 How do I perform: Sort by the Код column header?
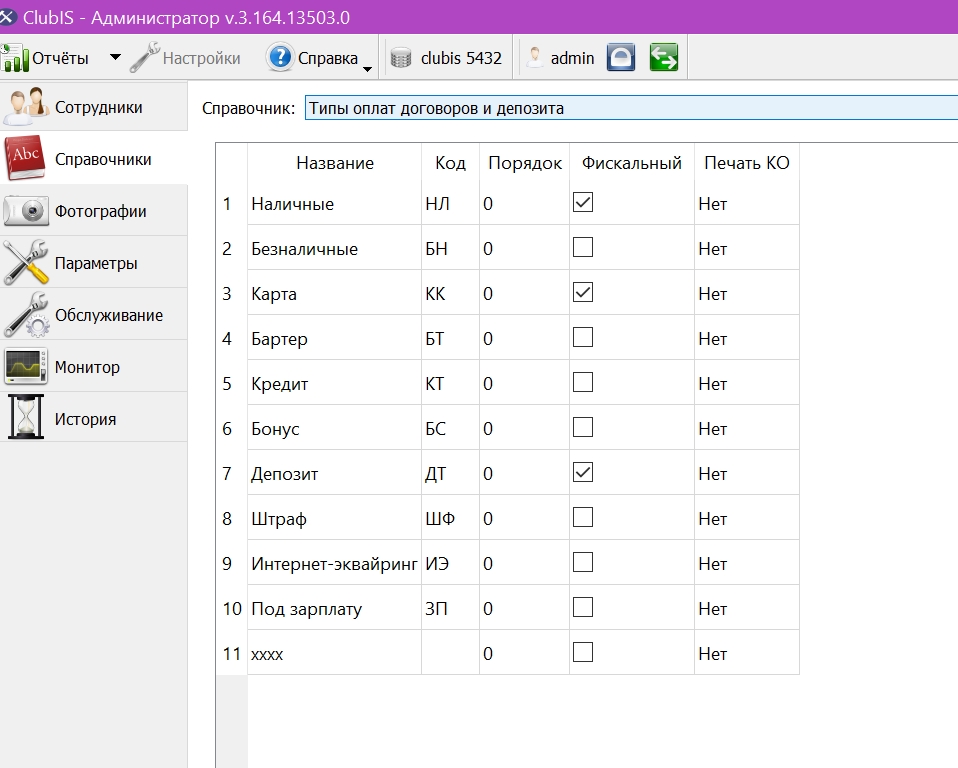(450, 163)
